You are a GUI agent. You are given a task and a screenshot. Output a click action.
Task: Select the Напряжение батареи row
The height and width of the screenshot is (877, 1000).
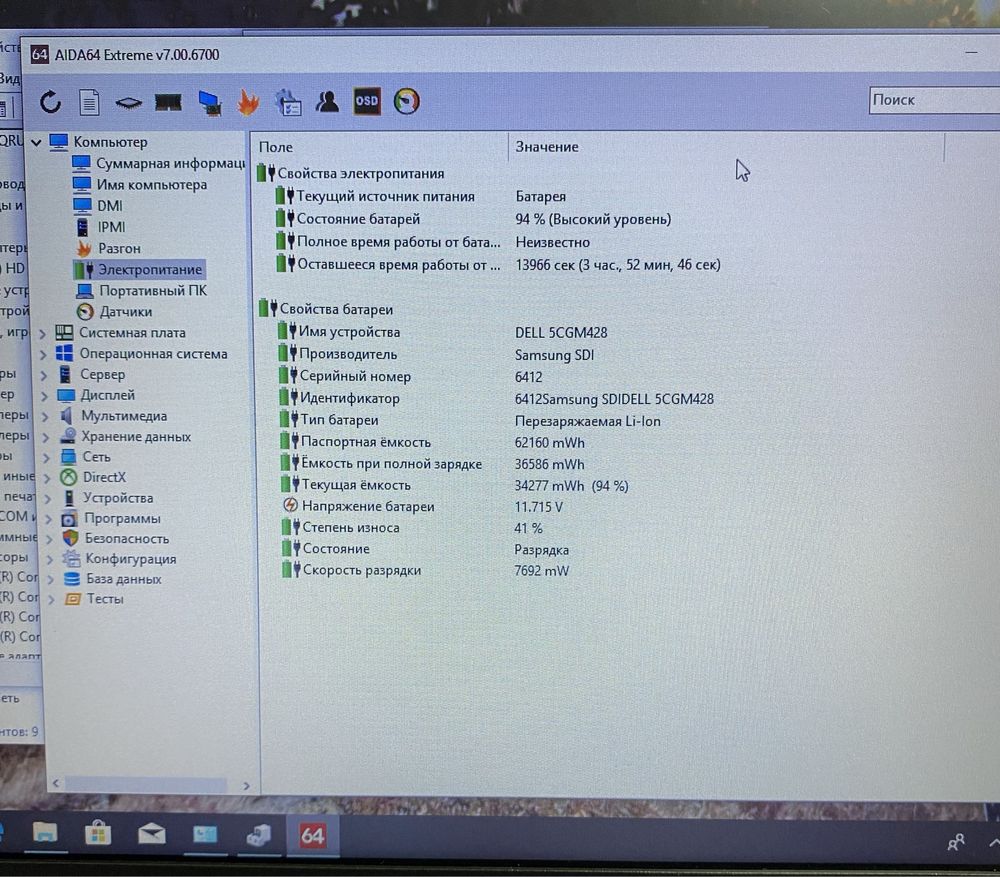(x=423, y=506)
